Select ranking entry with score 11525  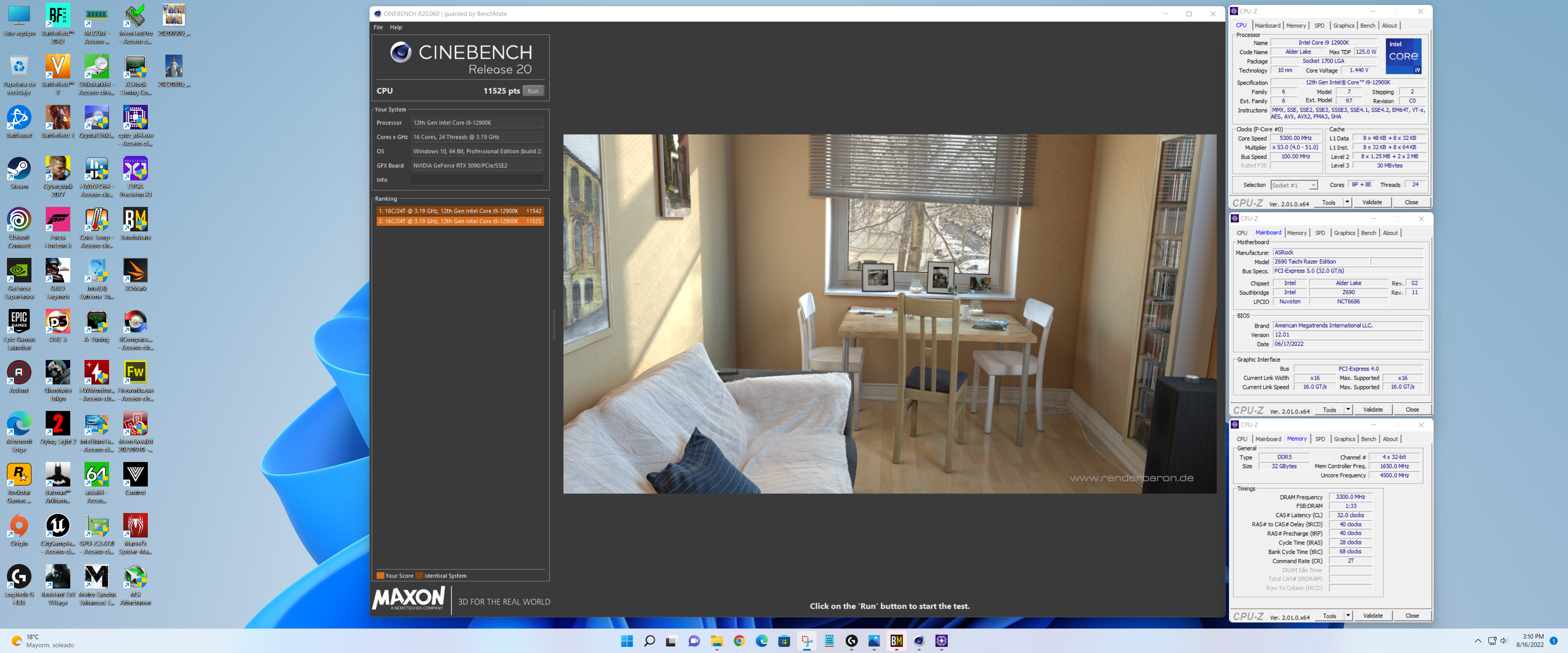tap(459, 222)
